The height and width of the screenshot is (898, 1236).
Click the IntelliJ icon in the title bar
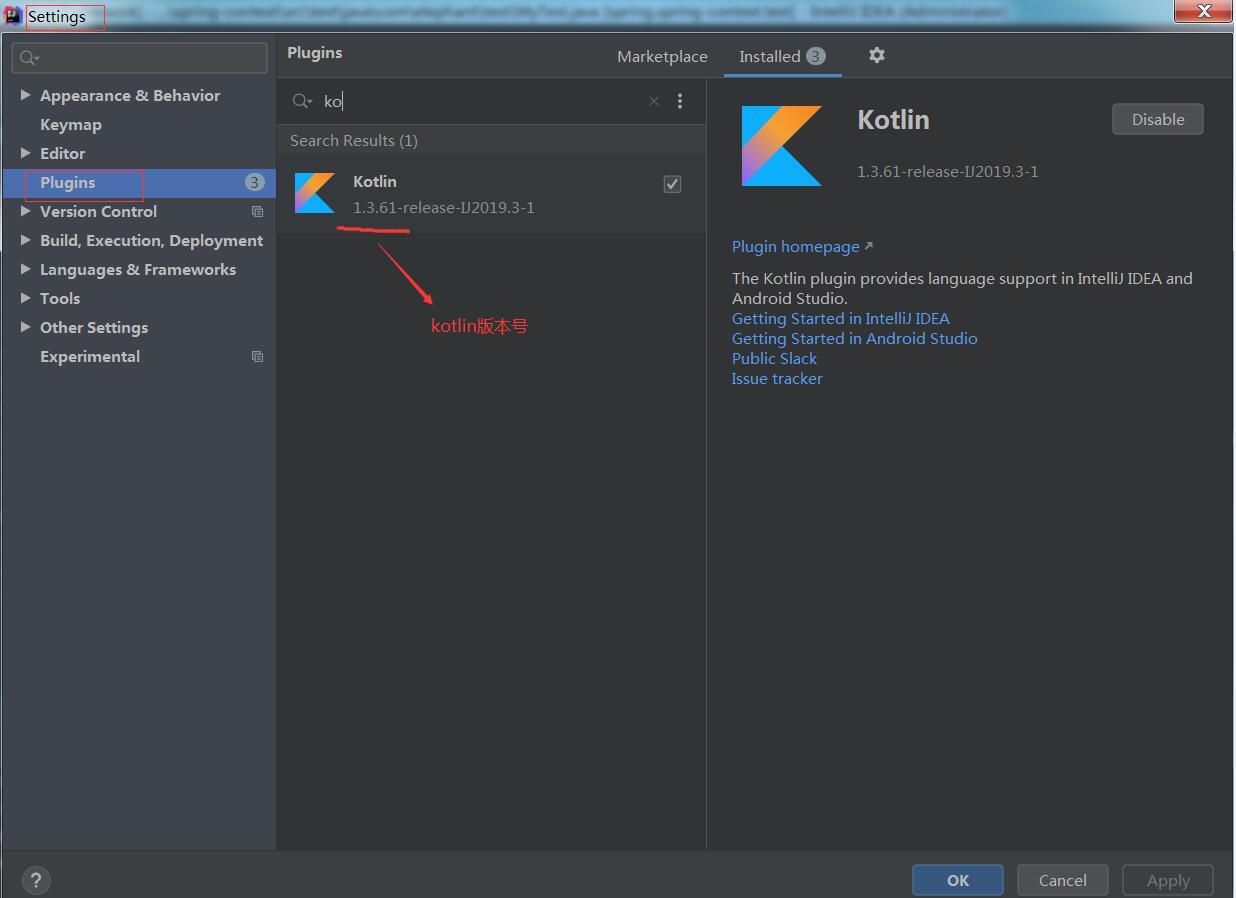[x=13, y=15]
